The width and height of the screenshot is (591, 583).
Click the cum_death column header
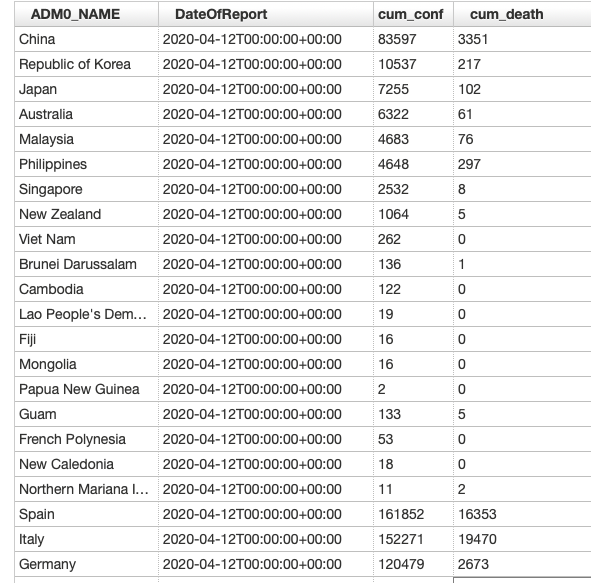pyautogui.click(x=522, y=14)
